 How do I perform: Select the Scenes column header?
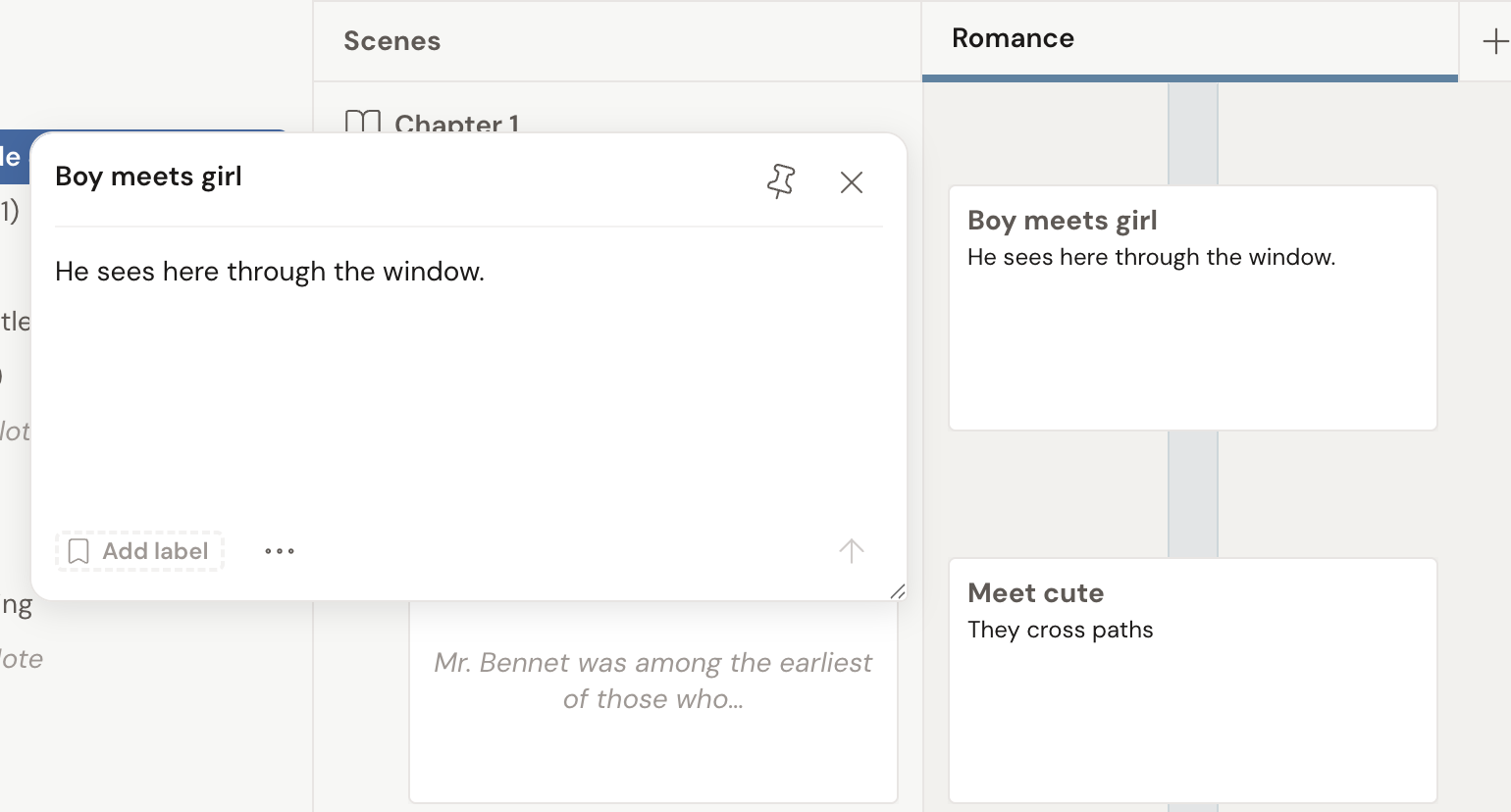click(x=391, y=41)
